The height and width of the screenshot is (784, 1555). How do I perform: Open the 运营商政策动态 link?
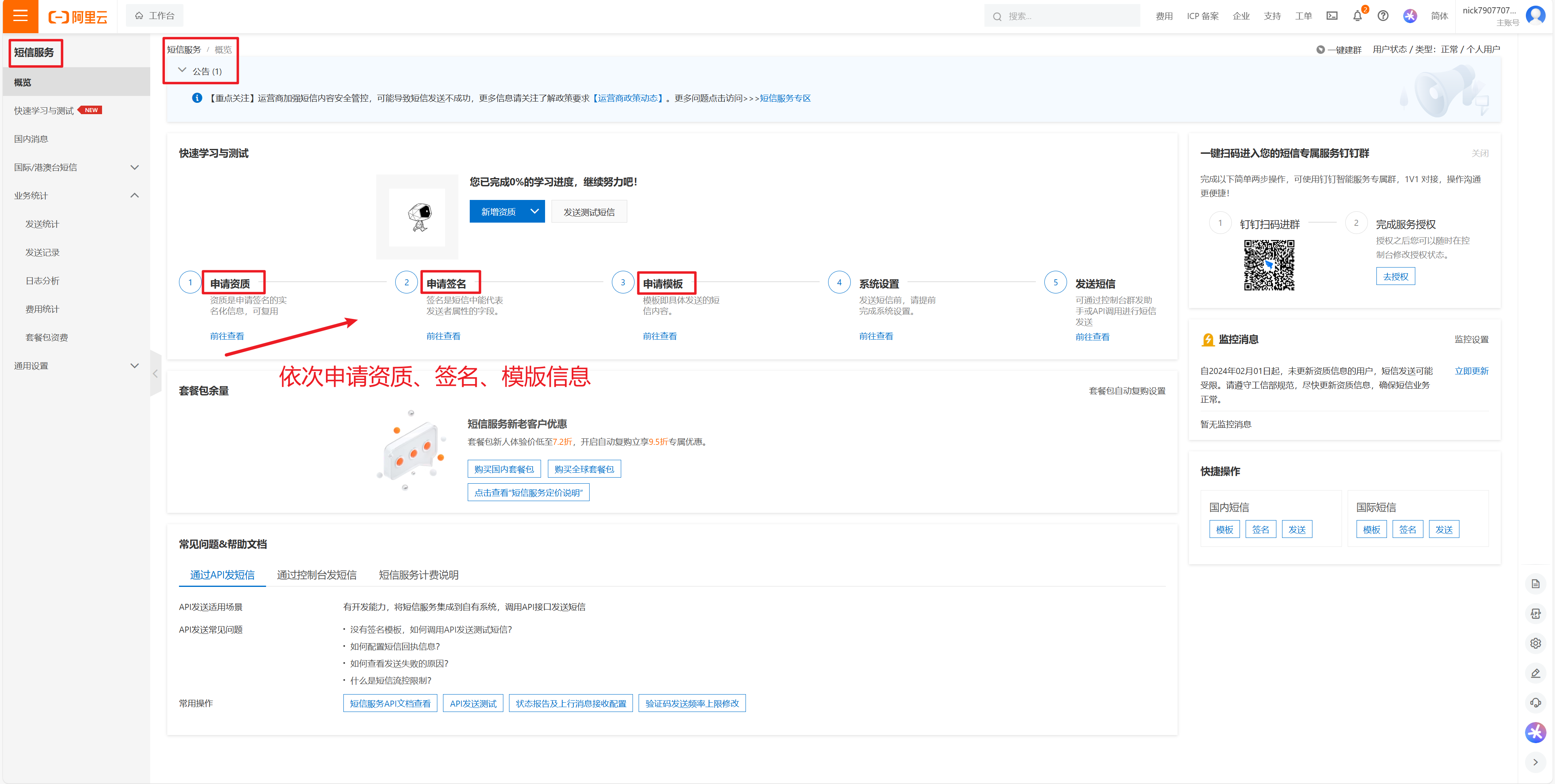[628, 98]
